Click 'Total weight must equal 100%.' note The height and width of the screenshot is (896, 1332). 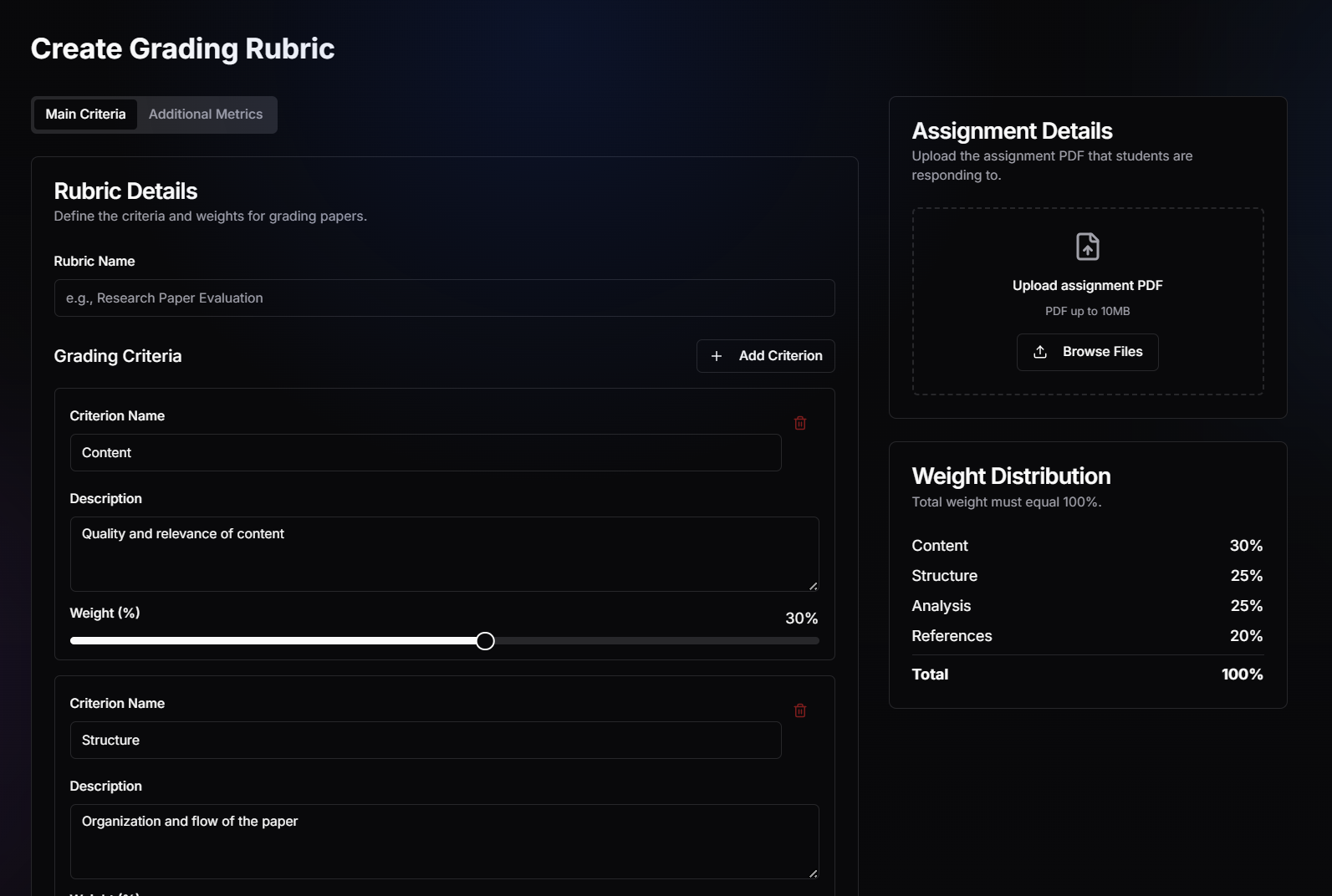(x=1007, y=502)
